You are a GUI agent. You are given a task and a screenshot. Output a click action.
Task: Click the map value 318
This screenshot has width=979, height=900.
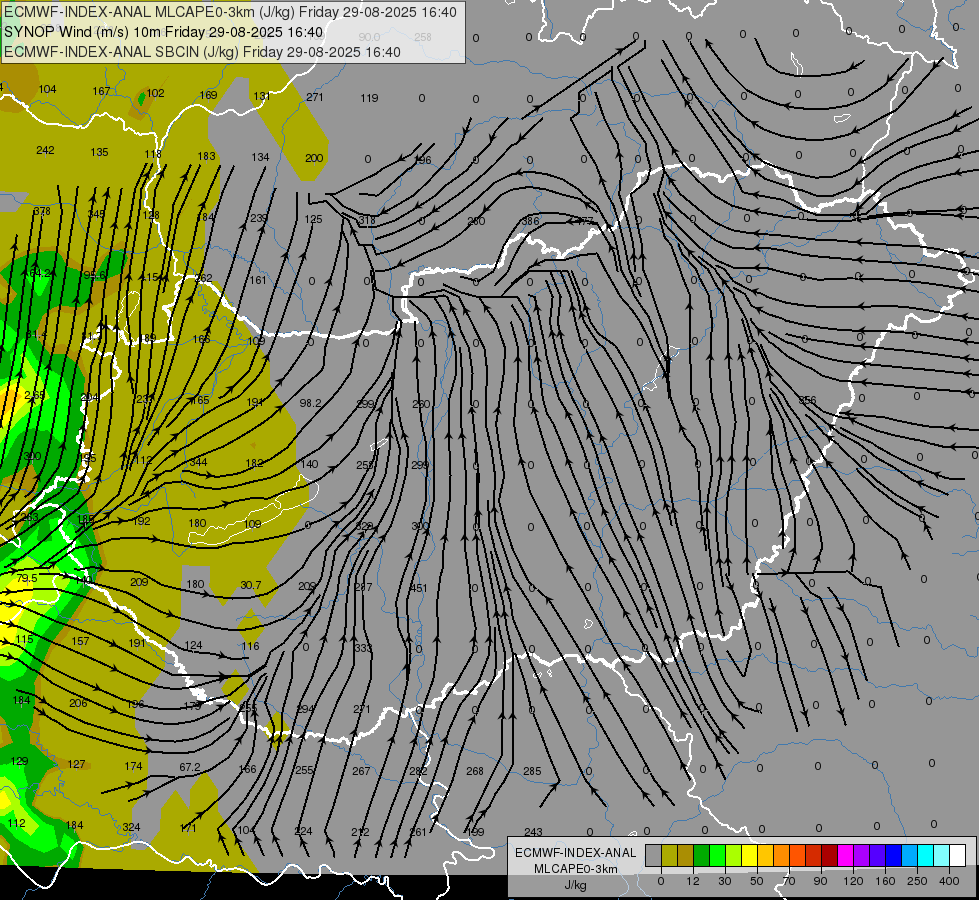pyautogui.click(x=367, y=220)
